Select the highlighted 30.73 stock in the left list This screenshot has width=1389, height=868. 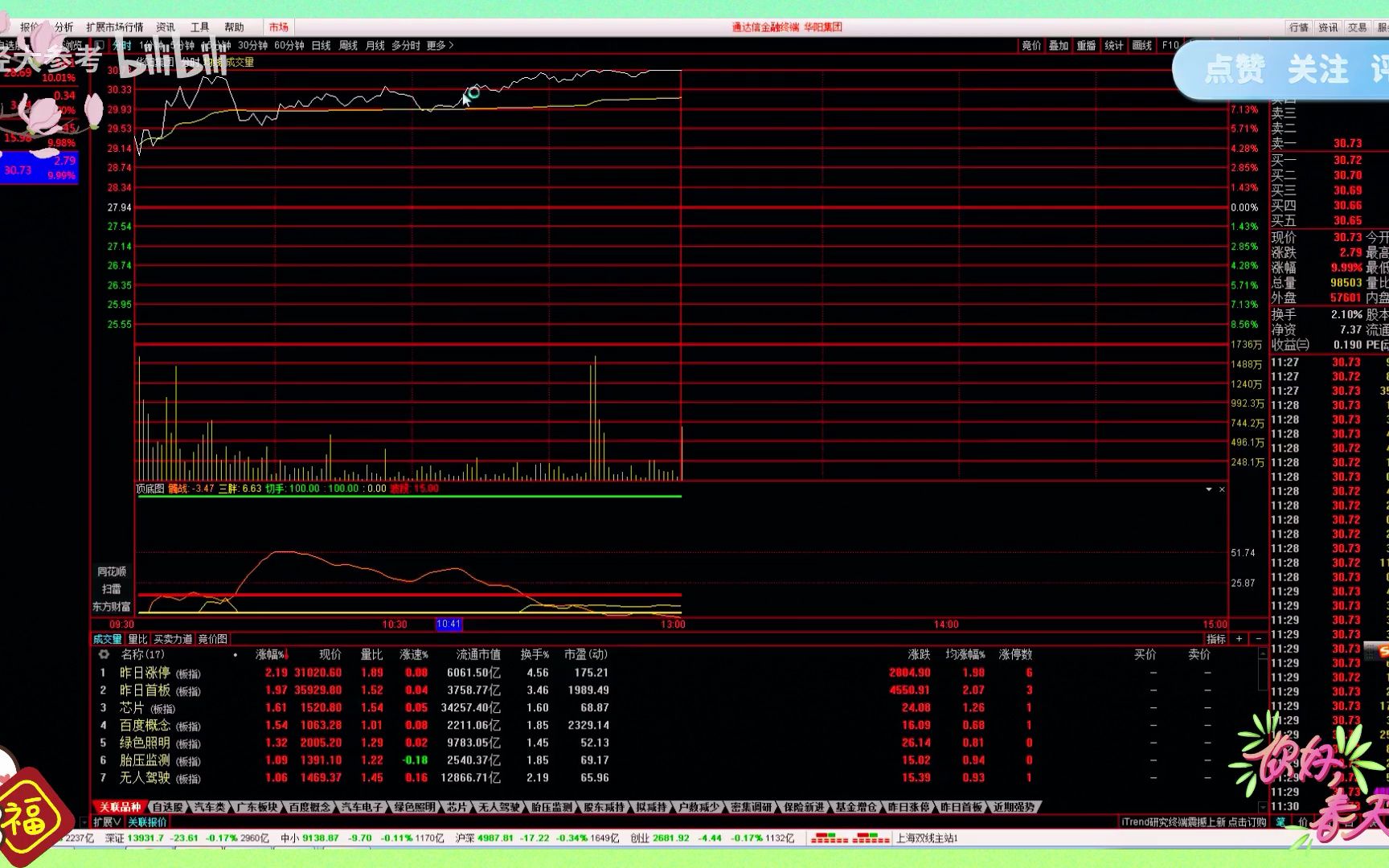click(39, 168)
